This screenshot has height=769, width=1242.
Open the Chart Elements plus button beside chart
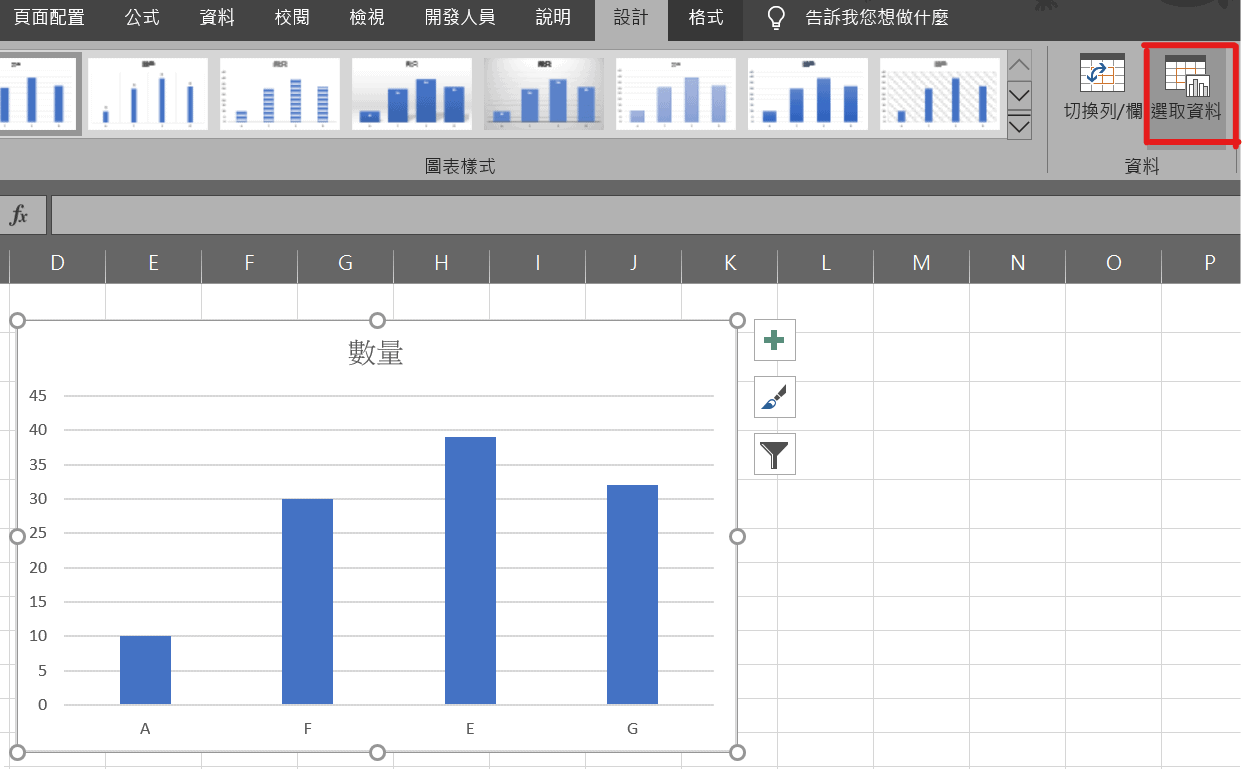click(x=774, y=340)
